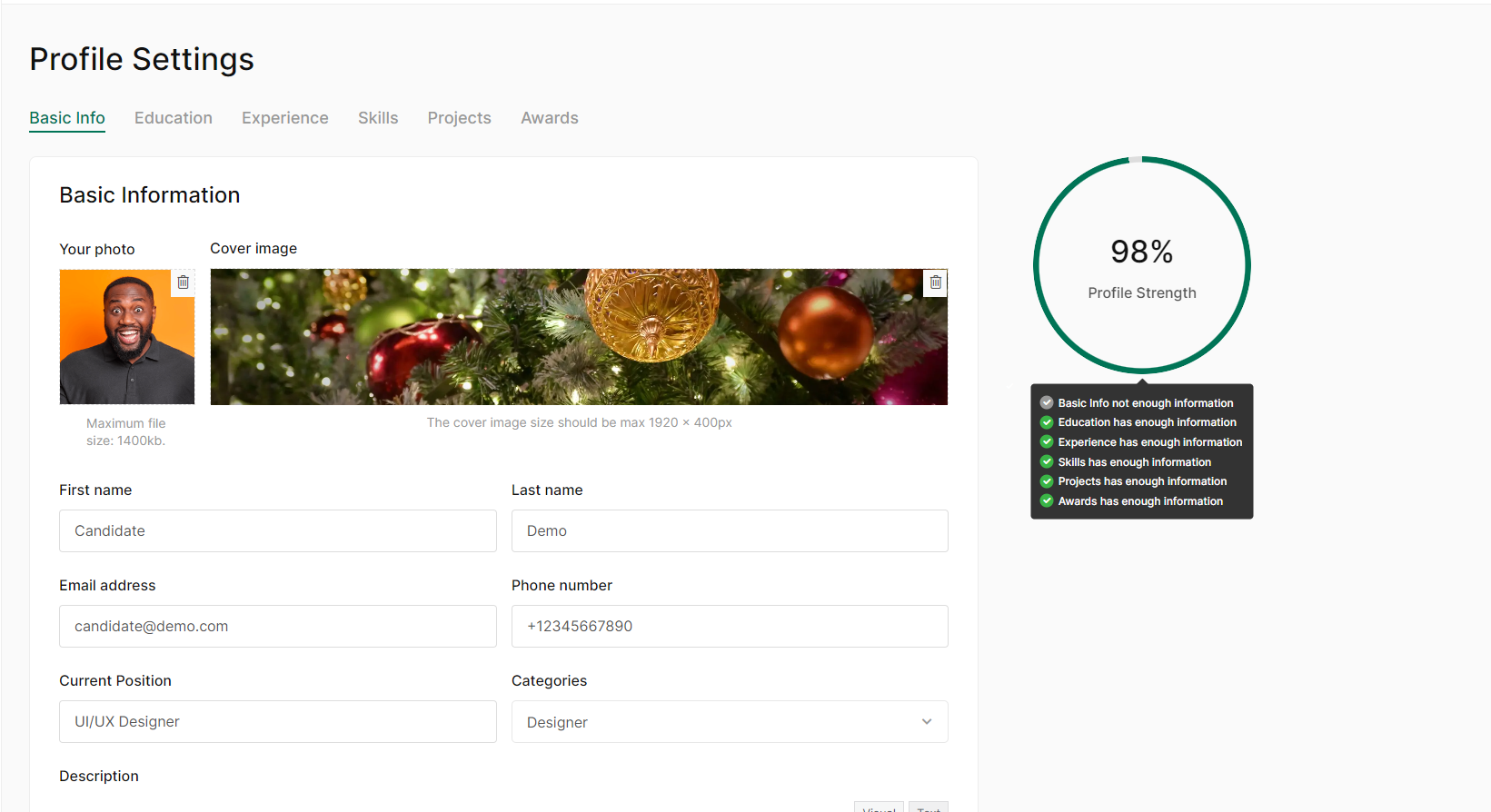Click the 98% Profile Strength progress circle

(1141, 265)
